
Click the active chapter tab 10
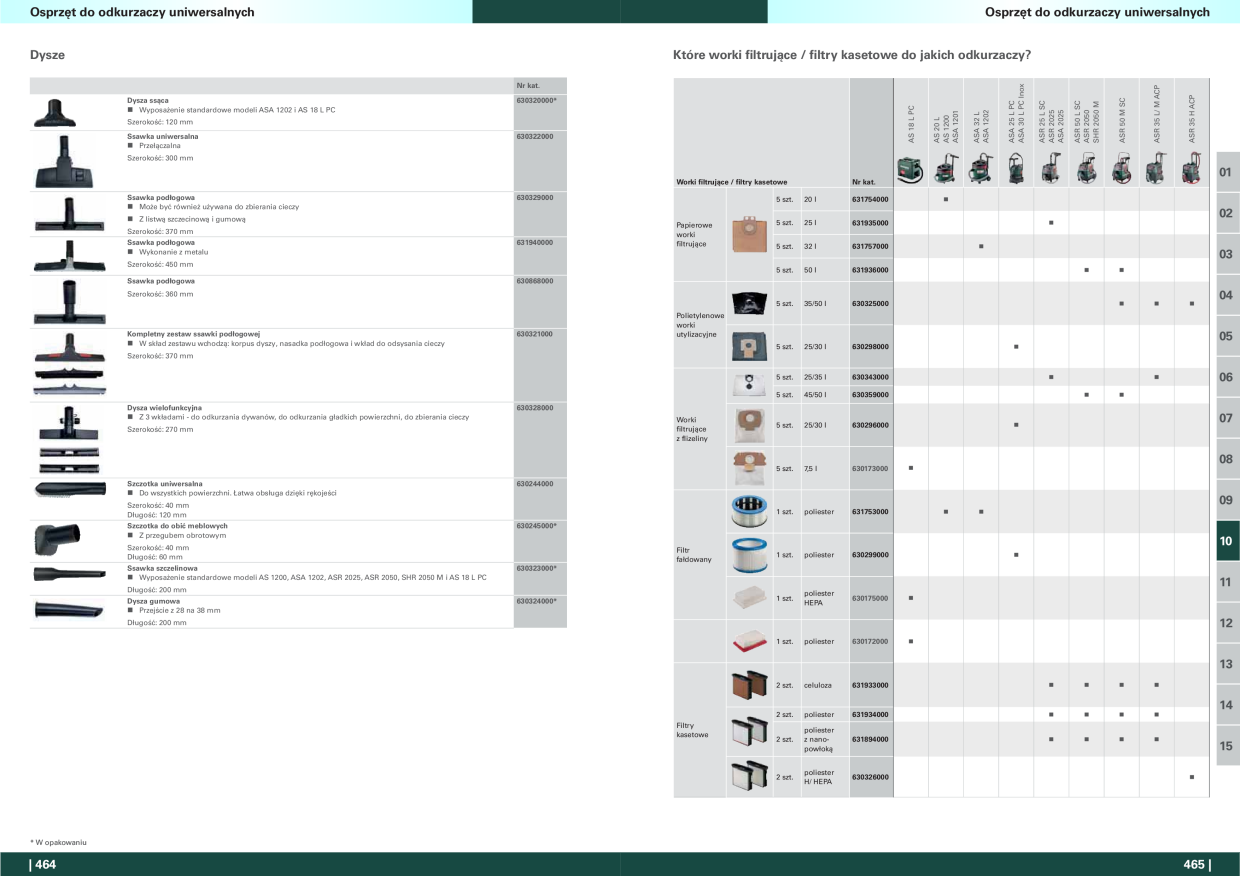click(1227, 541)
